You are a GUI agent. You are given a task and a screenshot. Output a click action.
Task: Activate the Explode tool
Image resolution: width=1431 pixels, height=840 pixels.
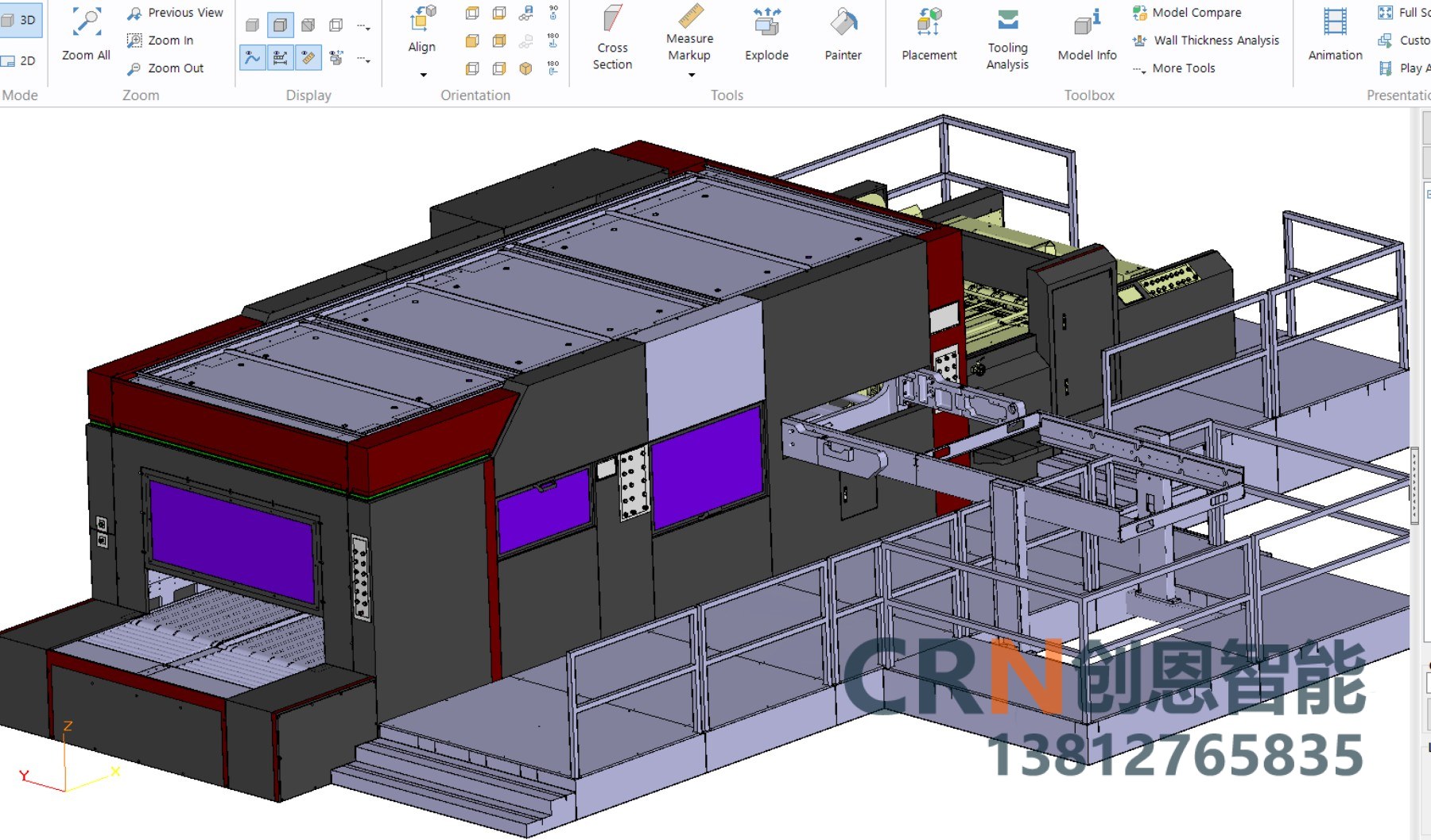pyautogui.click(x=767, y=35)
